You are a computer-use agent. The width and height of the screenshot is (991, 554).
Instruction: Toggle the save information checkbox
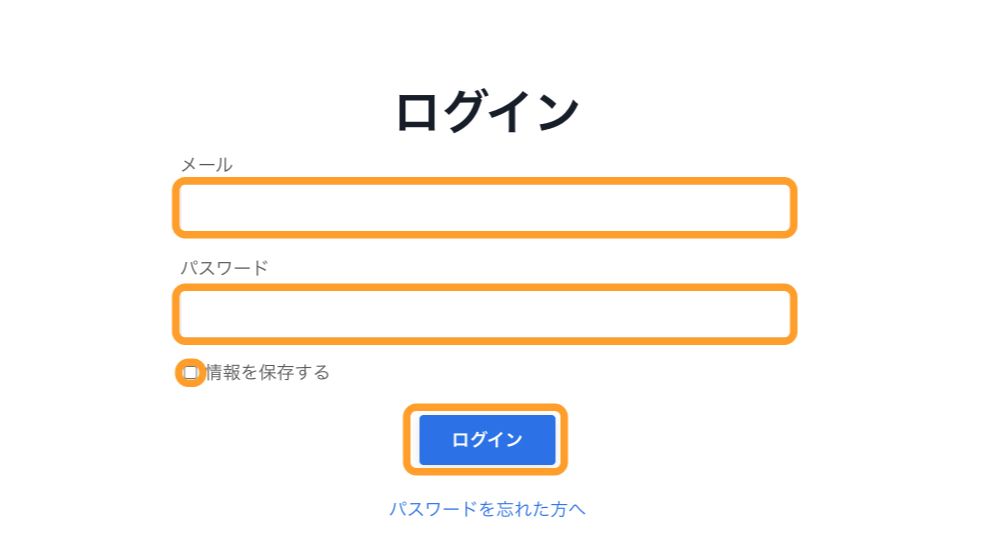(x=190, y=373)
